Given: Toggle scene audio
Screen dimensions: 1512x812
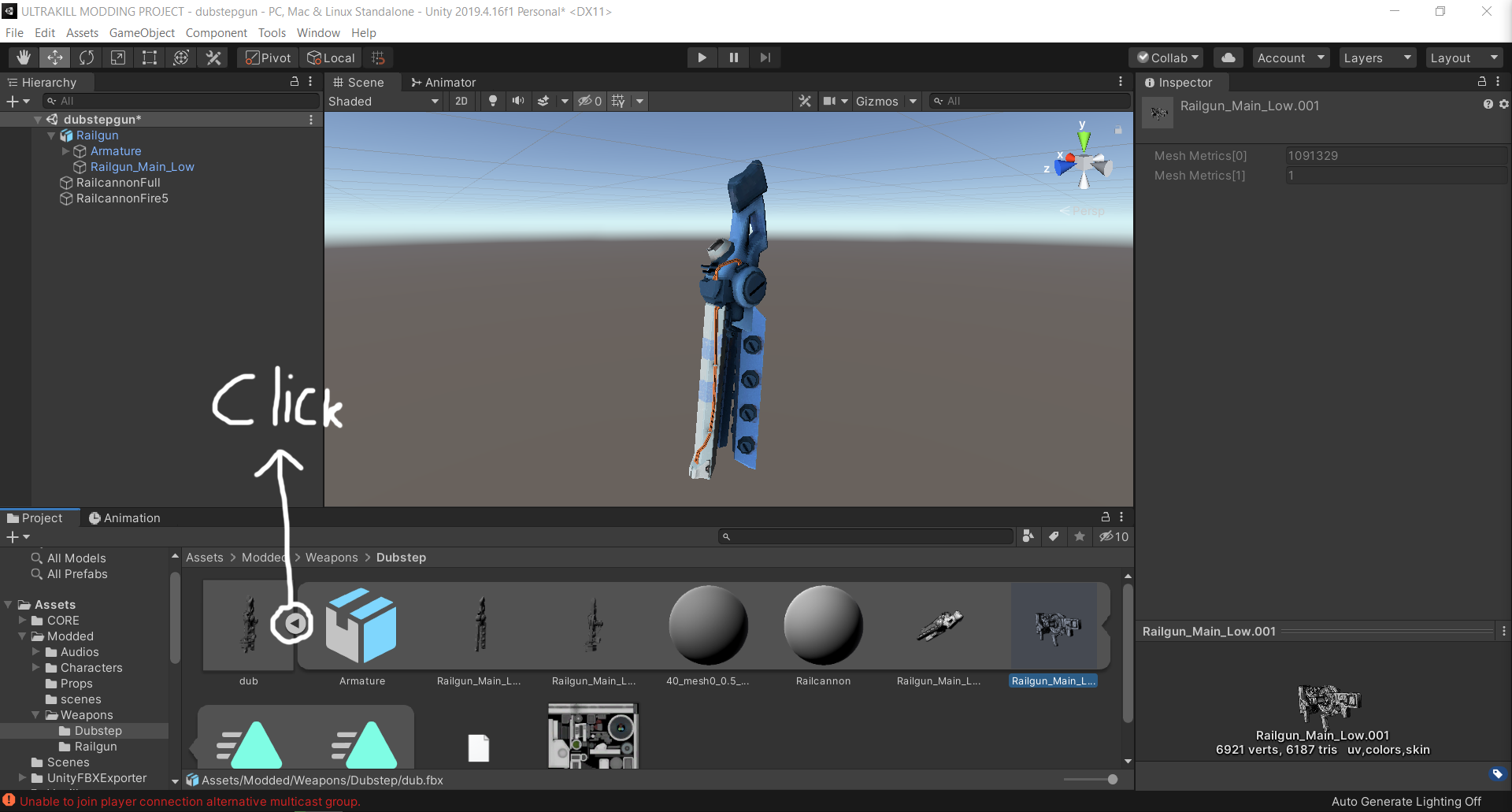Looking at the screenshot, I should click(x=517, y=101).
